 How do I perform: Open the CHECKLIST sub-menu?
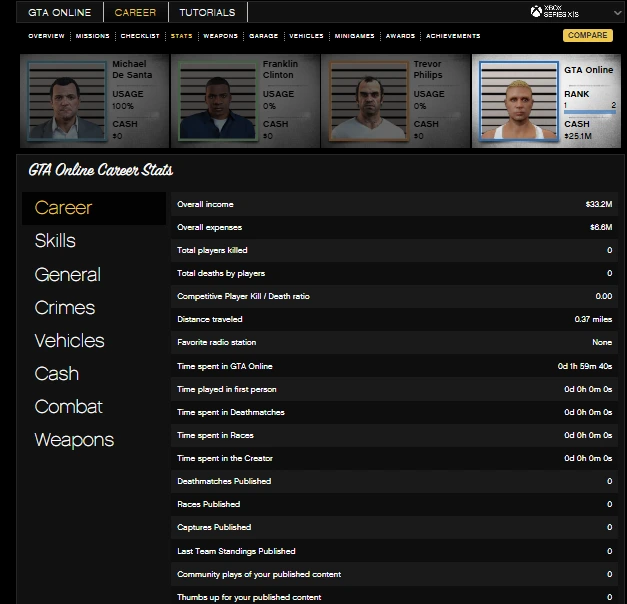click(140, 36)
